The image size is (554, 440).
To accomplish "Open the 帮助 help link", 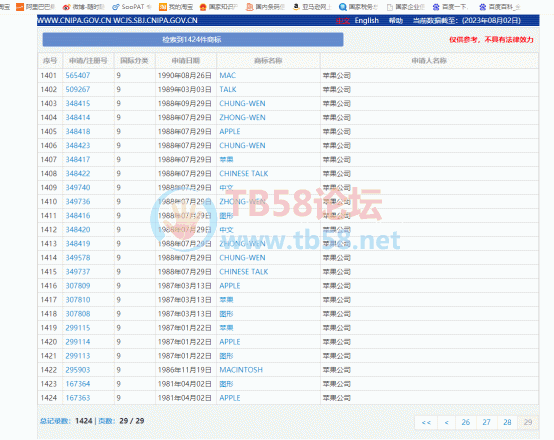I will (x=396, y=20).
